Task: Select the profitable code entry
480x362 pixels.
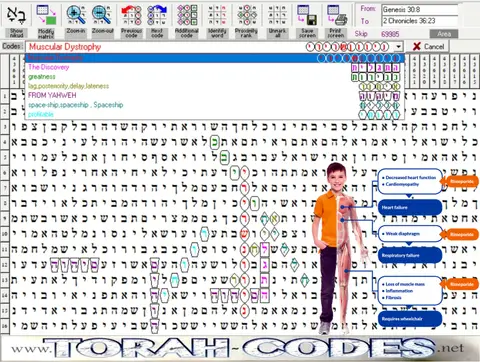Action: tap(215, 114)
